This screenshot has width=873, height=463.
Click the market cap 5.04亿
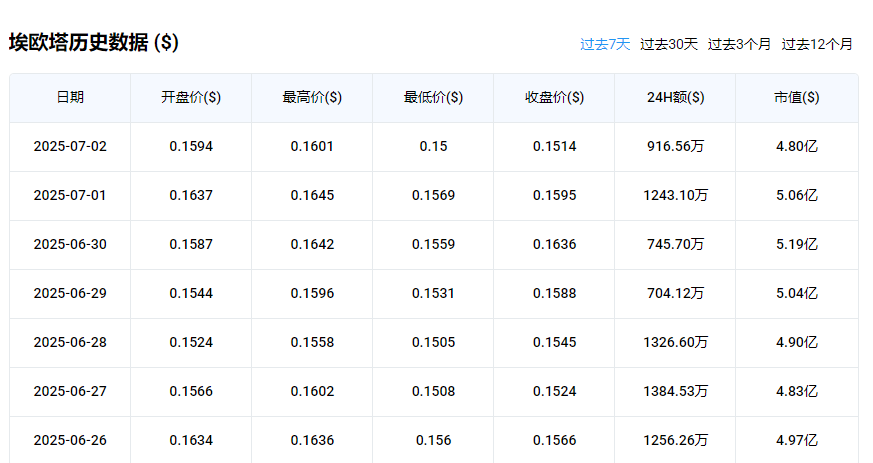pos(797,293)
